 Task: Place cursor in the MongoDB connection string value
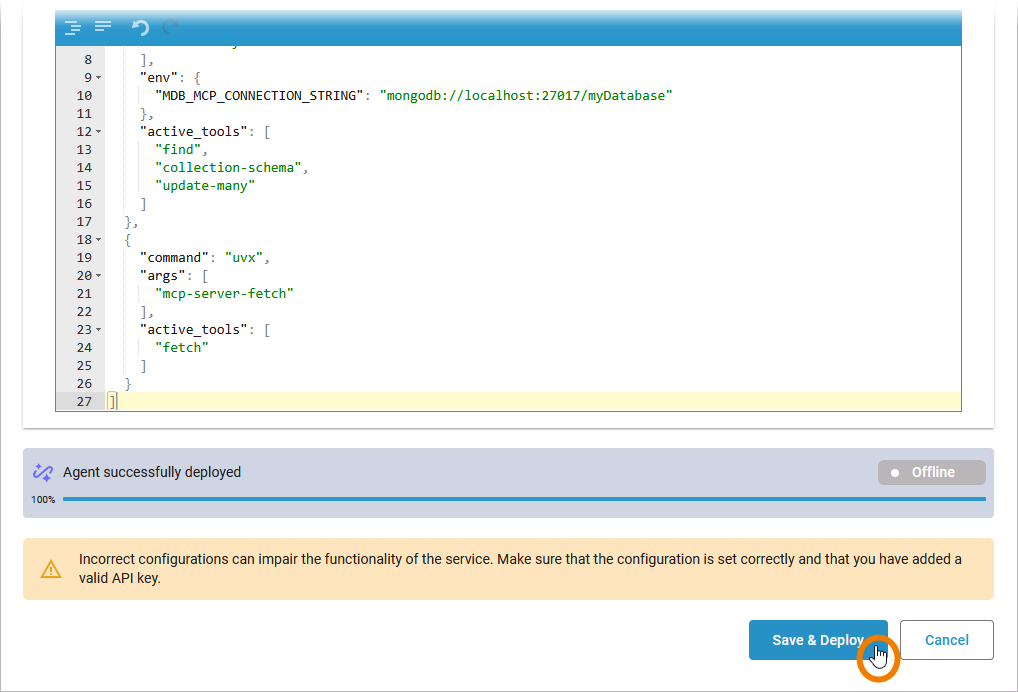pos(525,96)
